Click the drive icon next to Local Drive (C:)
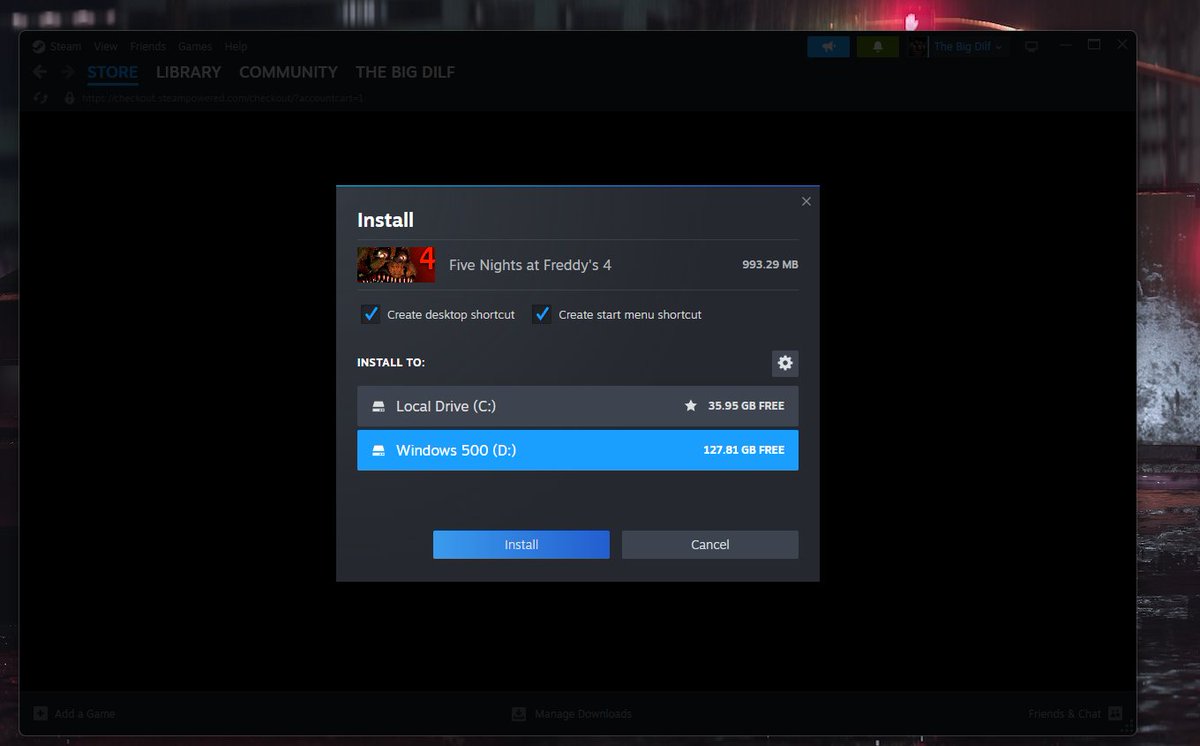Viewport: 1200px width, 746px height. point(379,407)
